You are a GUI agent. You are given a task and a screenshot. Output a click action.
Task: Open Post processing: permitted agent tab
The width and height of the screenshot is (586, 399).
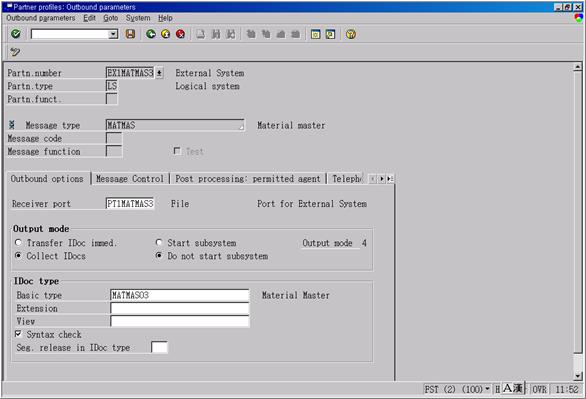click(248, 179)
